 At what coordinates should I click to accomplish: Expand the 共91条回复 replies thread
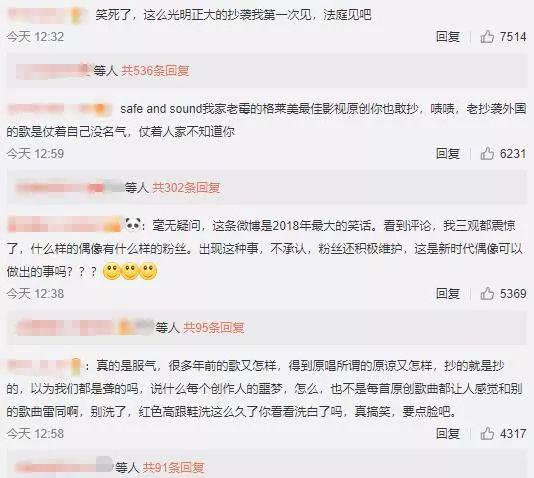[x=173, y=467]
